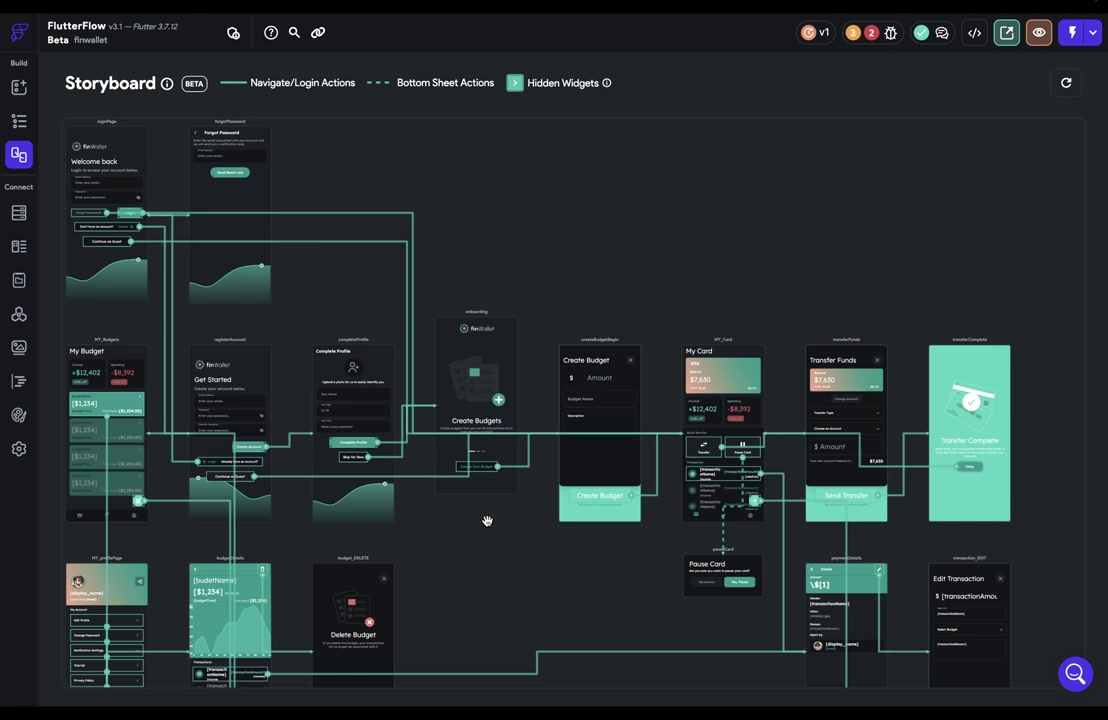Toggle the Hidden Widgets switch
This screenshot has width=1108, height=720.
click(x=515, y=83)
